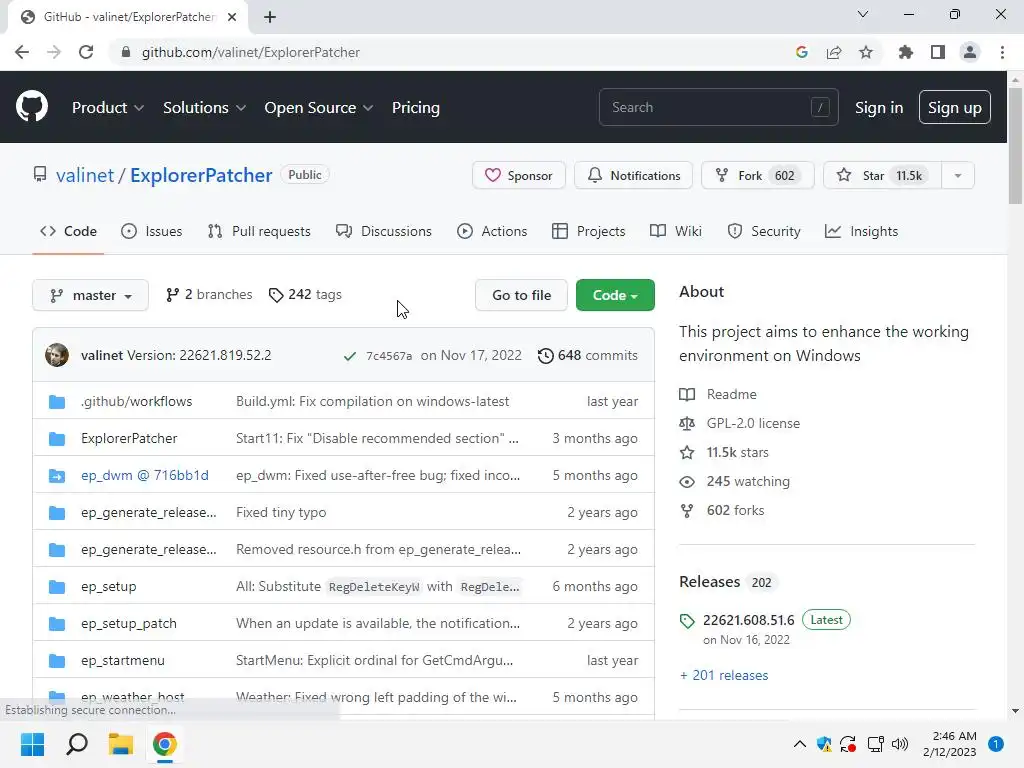Screen dimensions: 1024x768
Task: Click the 22621.608.51.6 release tag icon
Action: pyautogui.click(x=687, y=620)
